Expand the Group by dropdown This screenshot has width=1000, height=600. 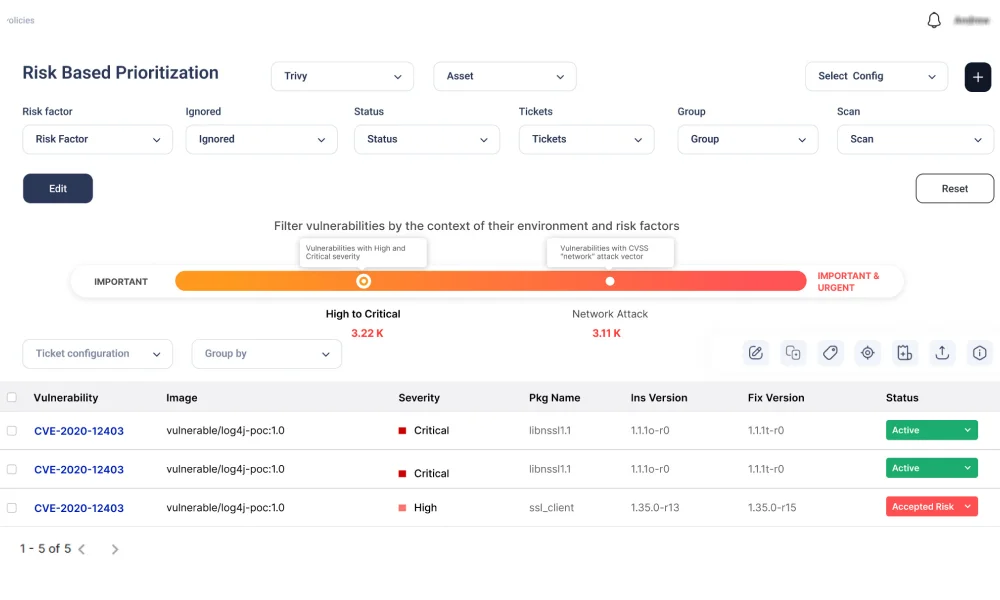pos(266,354)
